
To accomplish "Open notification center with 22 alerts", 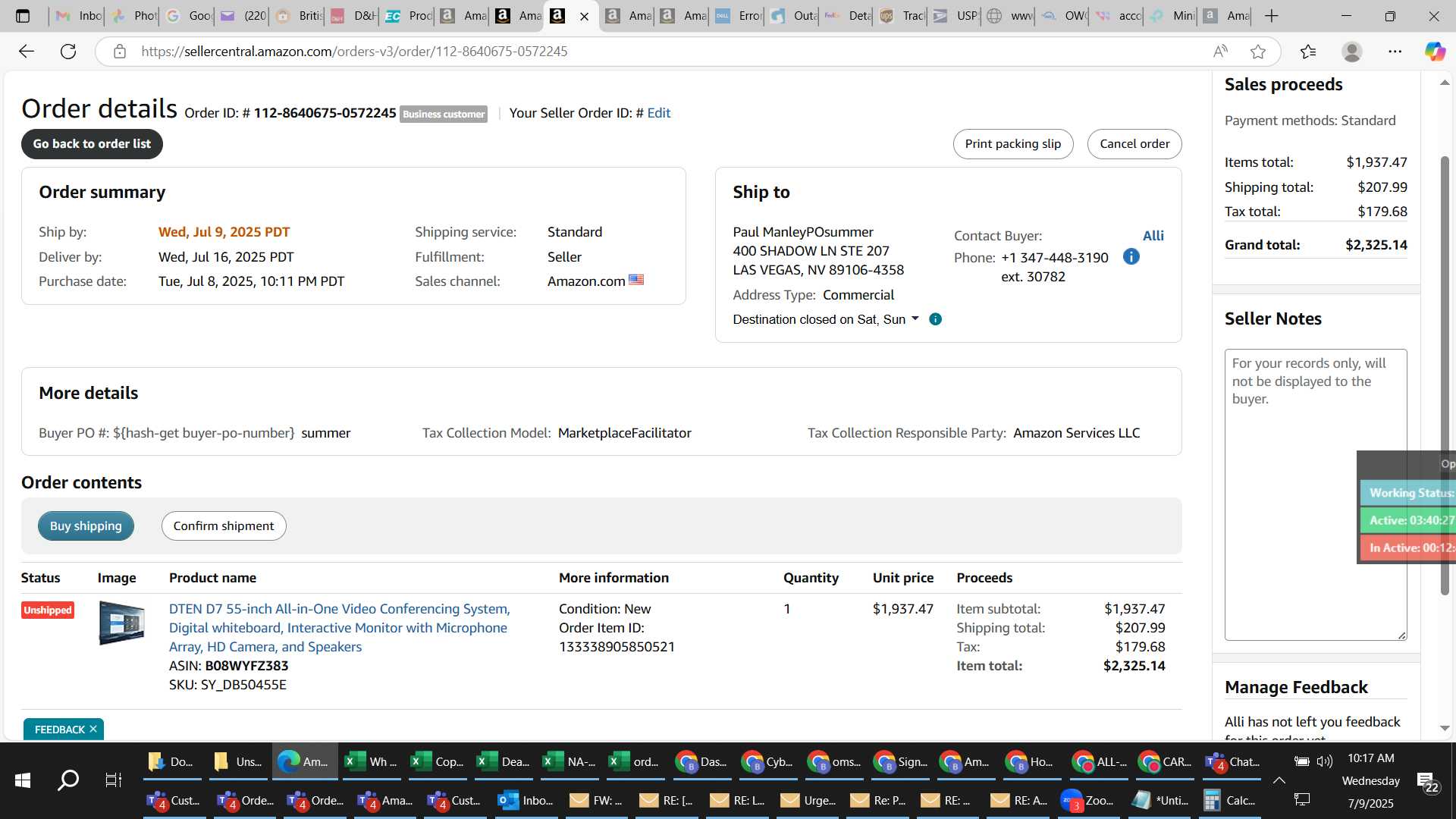I will (x=1428, y=782).
